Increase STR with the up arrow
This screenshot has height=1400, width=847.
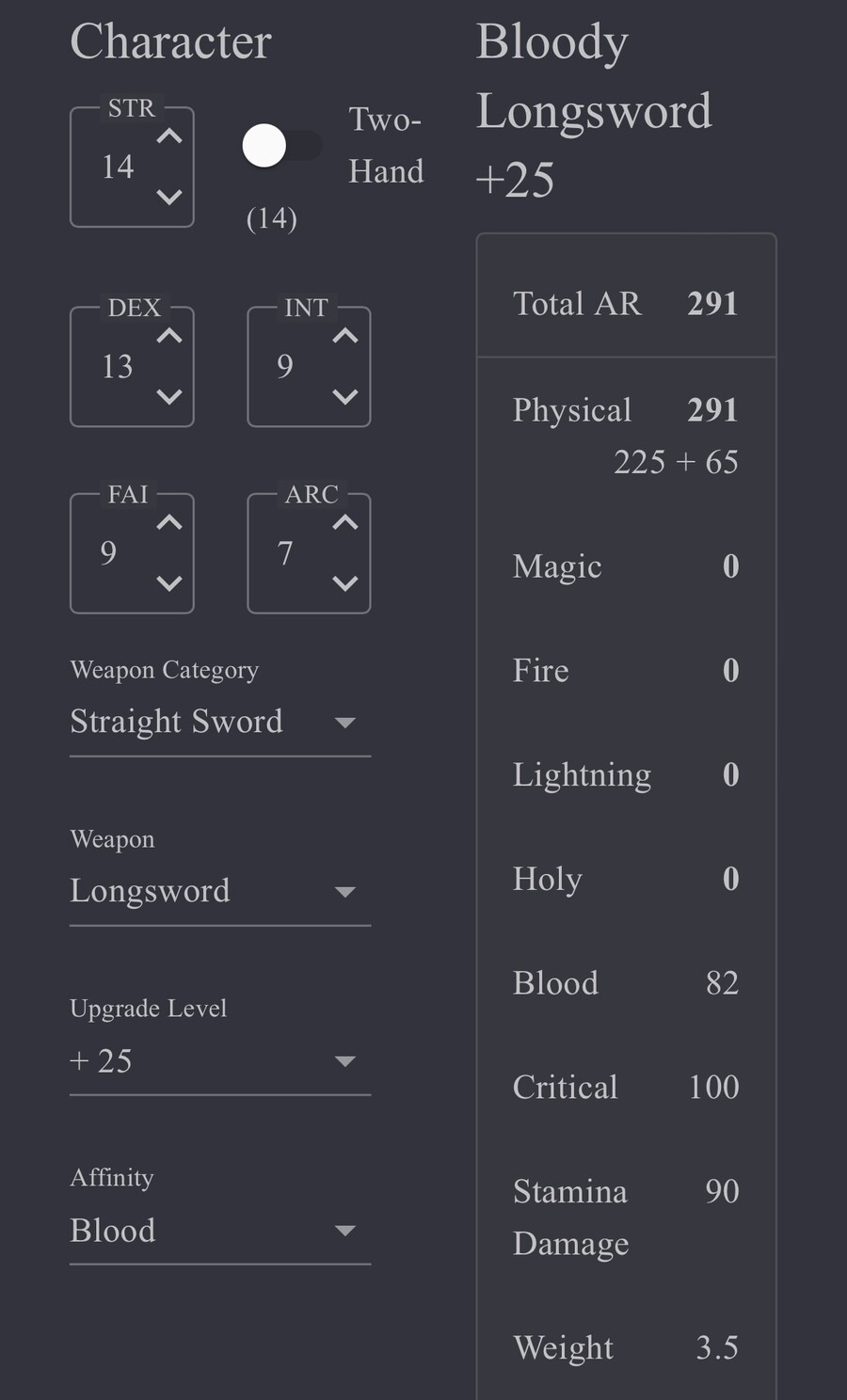pos(169,137)
